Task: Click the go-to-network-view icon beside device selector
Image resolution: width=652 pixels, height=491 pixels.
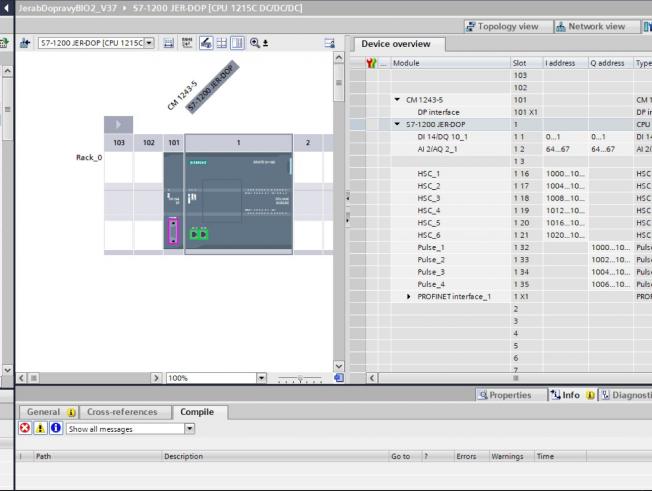Action: pyautogui.click(x=25, y=43)
